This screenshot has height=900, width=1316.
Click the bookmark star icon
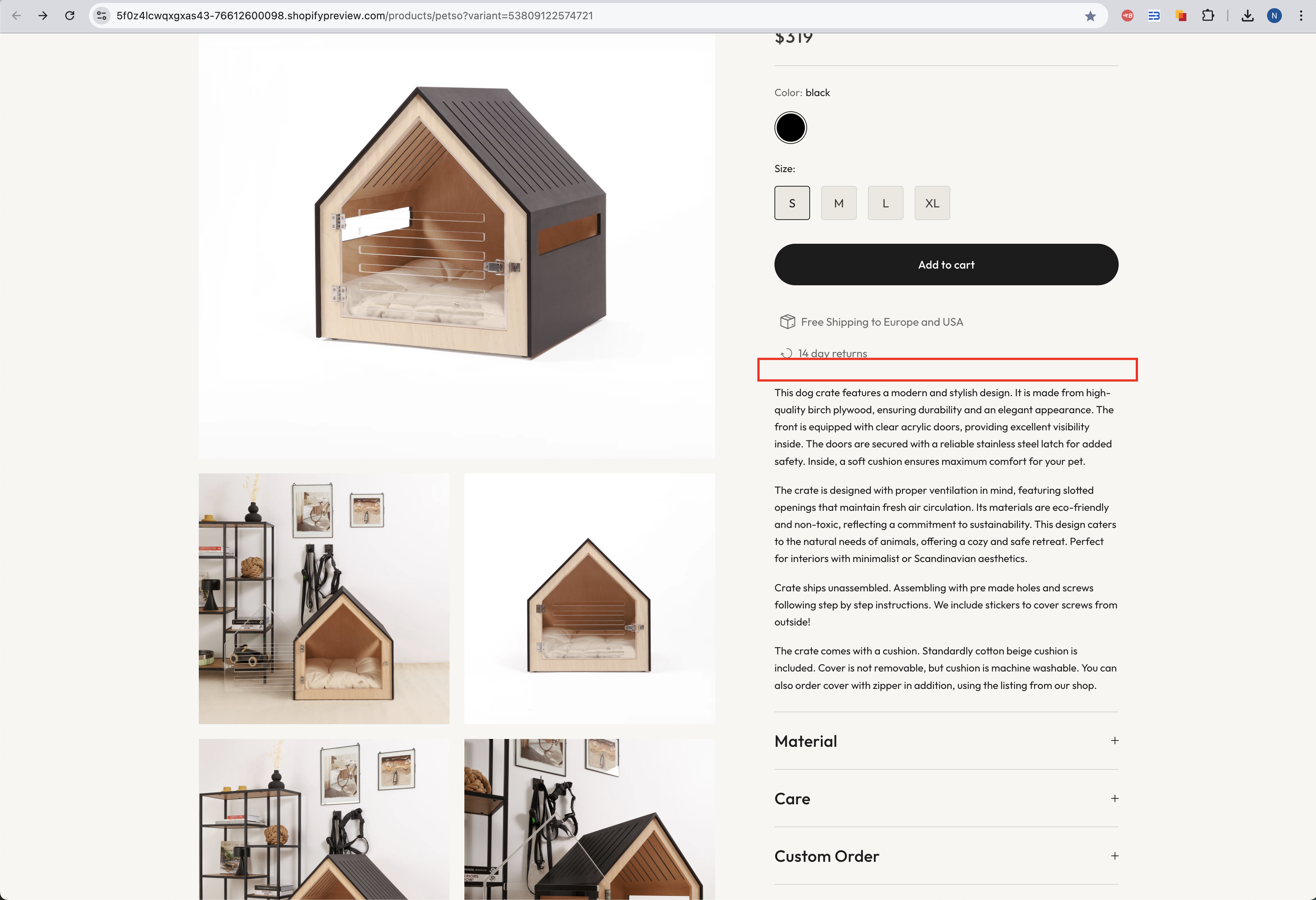pos(1090,16)
